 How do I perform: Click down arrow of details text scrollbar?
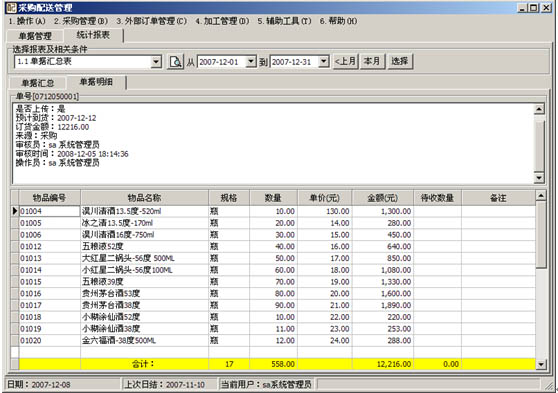tap(539, 178)
